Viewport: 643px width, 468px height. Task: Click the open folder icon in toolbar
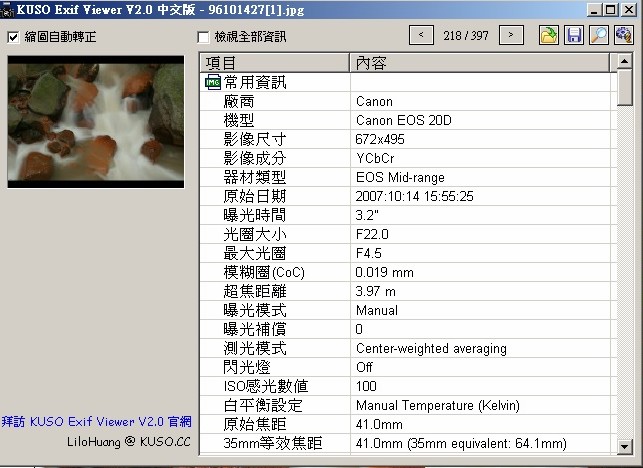coord(548,35)
